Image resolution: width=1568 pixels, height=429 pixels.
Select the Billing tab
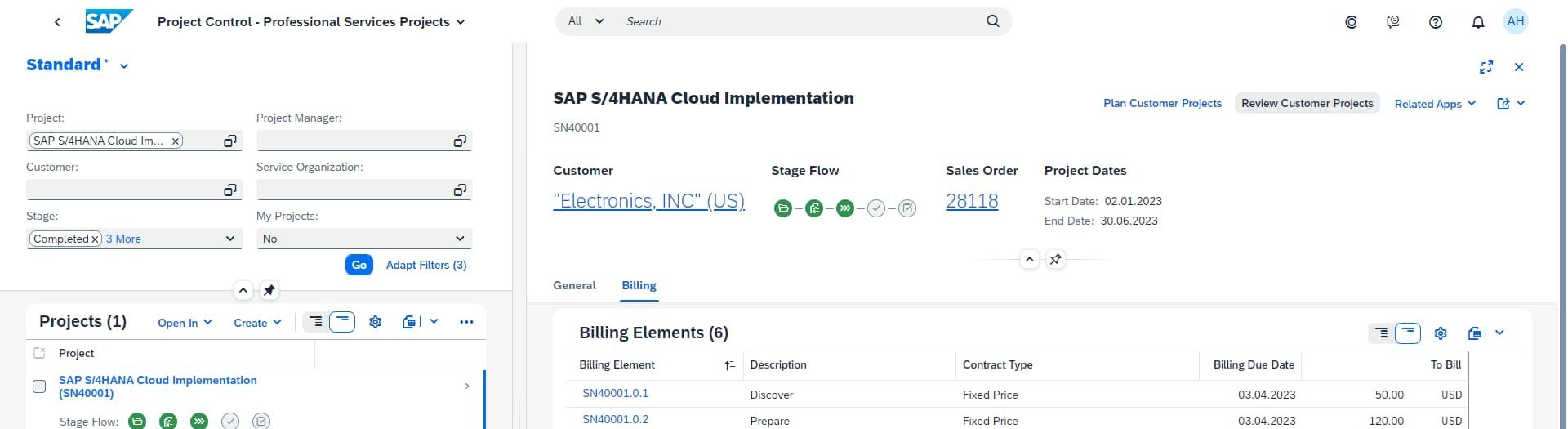639,286
